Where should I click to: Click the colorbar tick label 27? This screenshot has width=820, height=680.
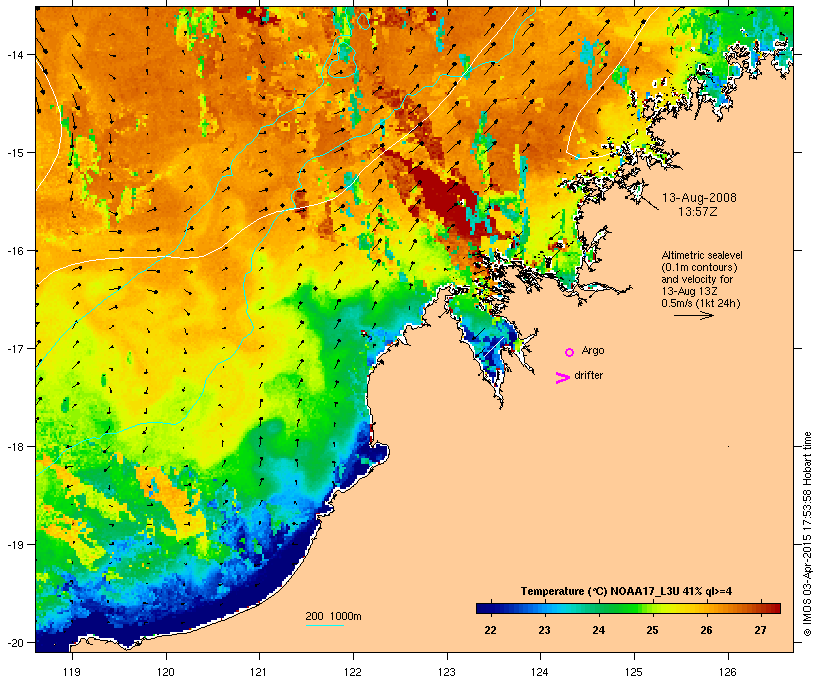[760, 630]
